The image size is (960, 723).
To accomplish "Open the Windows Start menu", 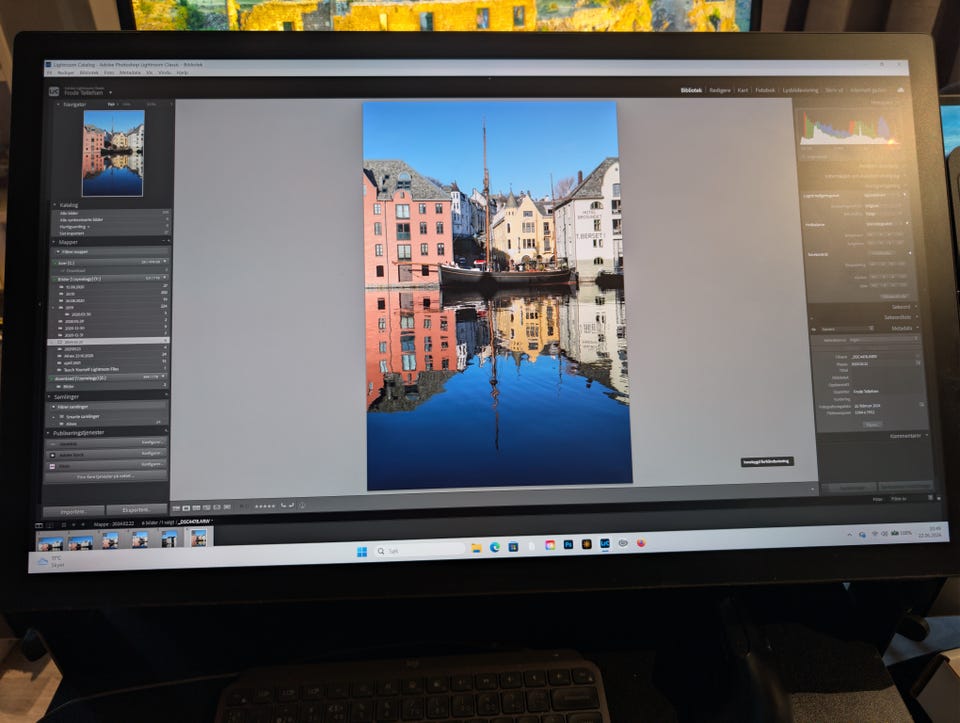I will 362,552.
